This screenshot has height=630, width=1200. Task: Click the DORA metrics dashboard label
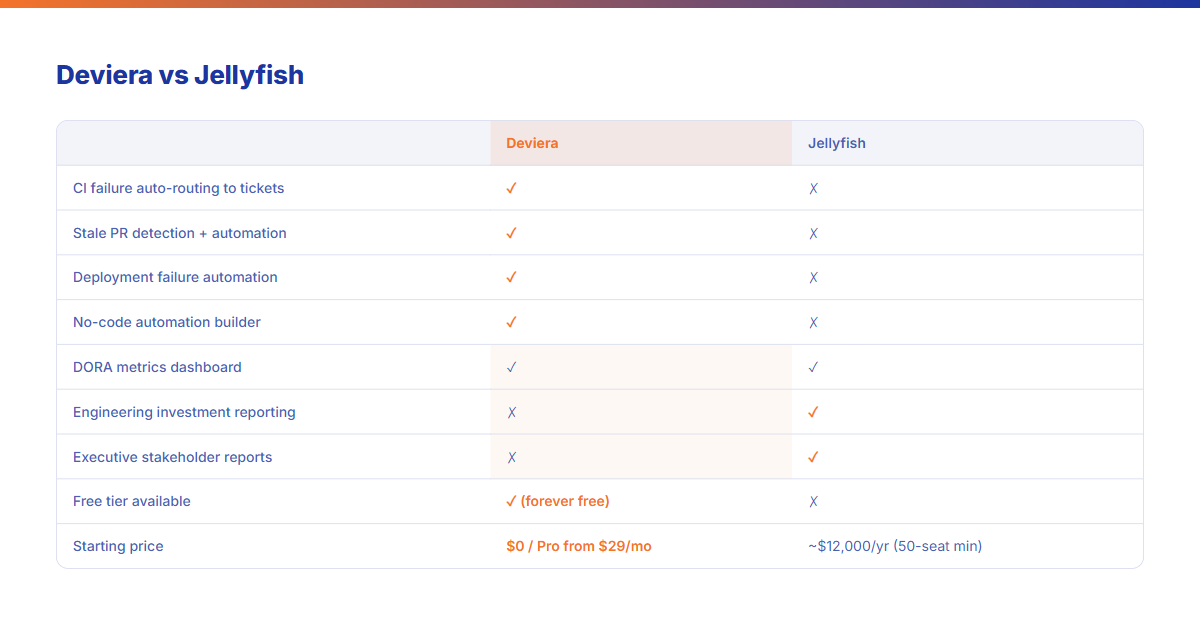pos(157,367)
